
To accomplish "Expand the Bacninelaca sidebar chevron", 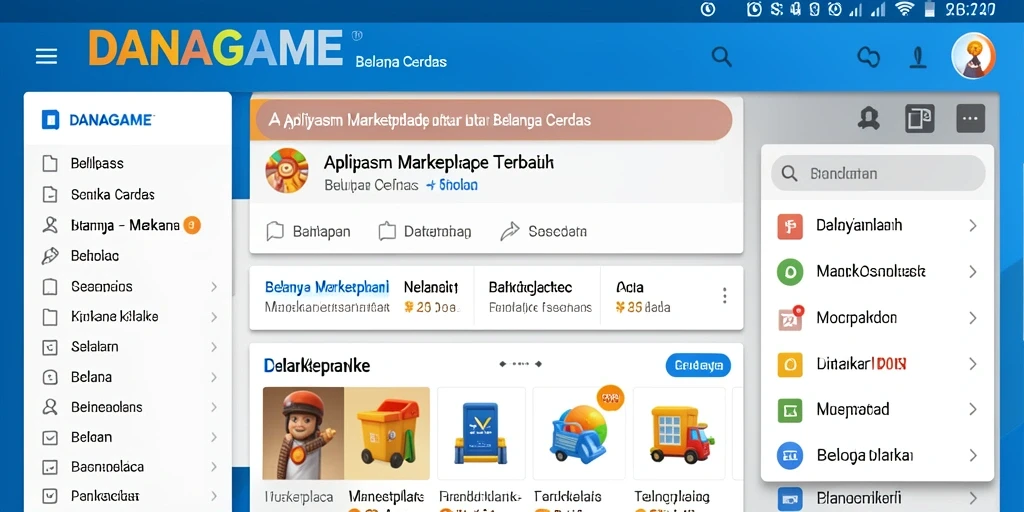I will (214, 467).
